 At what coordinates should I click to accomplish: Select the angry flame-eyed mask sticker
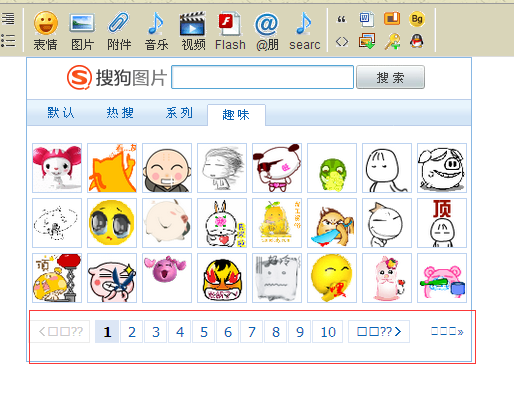coord(222,278)
